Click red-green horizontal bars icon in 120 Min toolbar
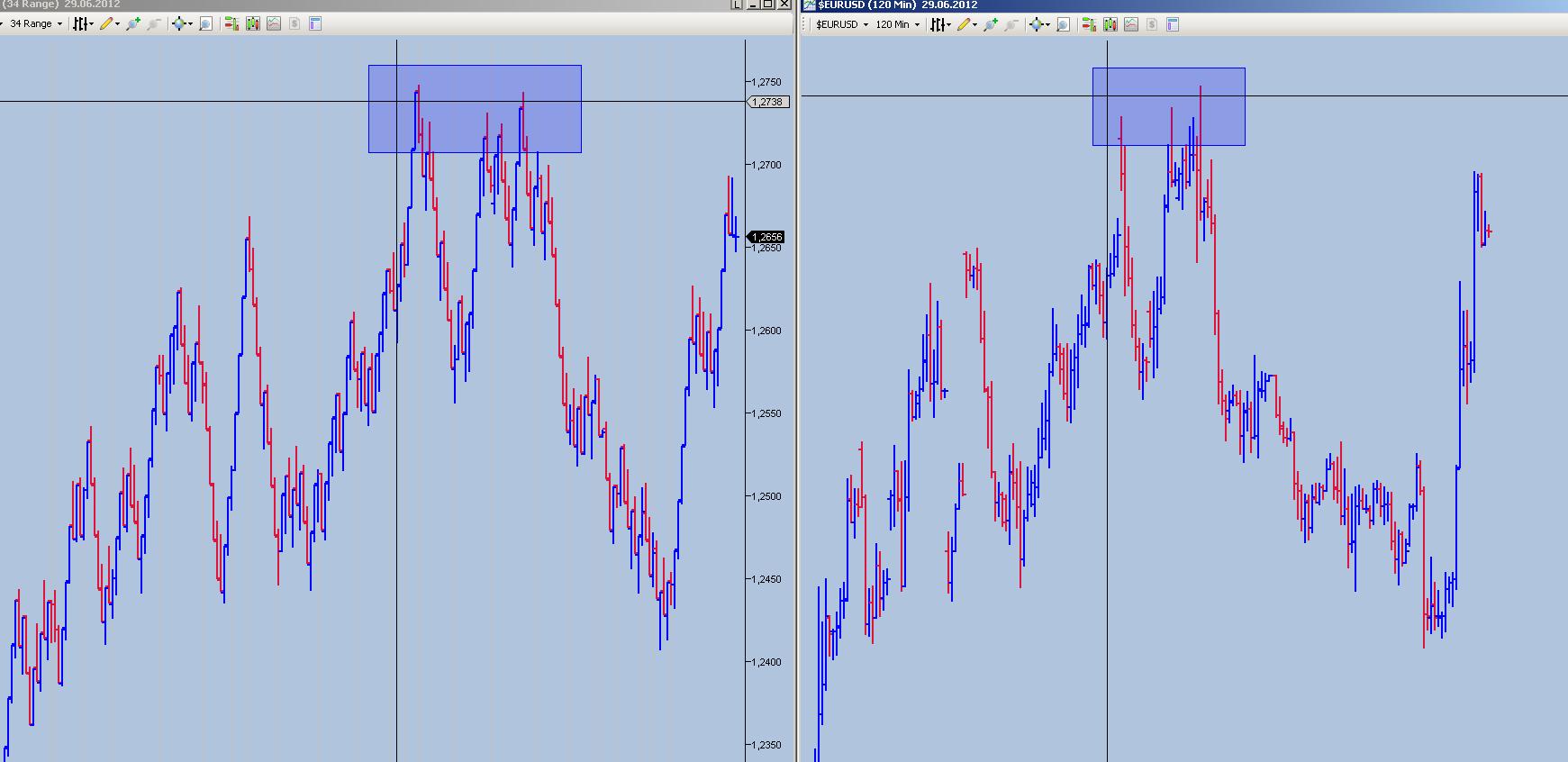 coord(1089,24)
